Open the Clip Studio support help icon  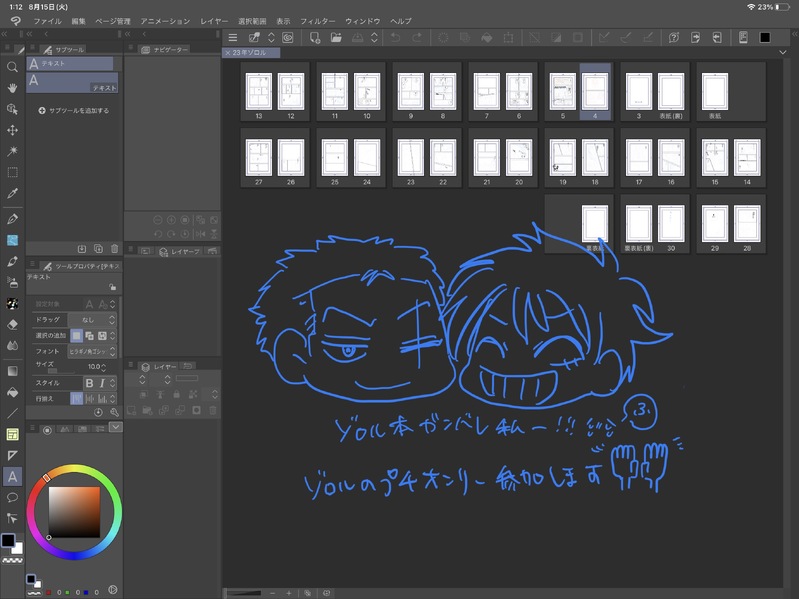[674, 38]
